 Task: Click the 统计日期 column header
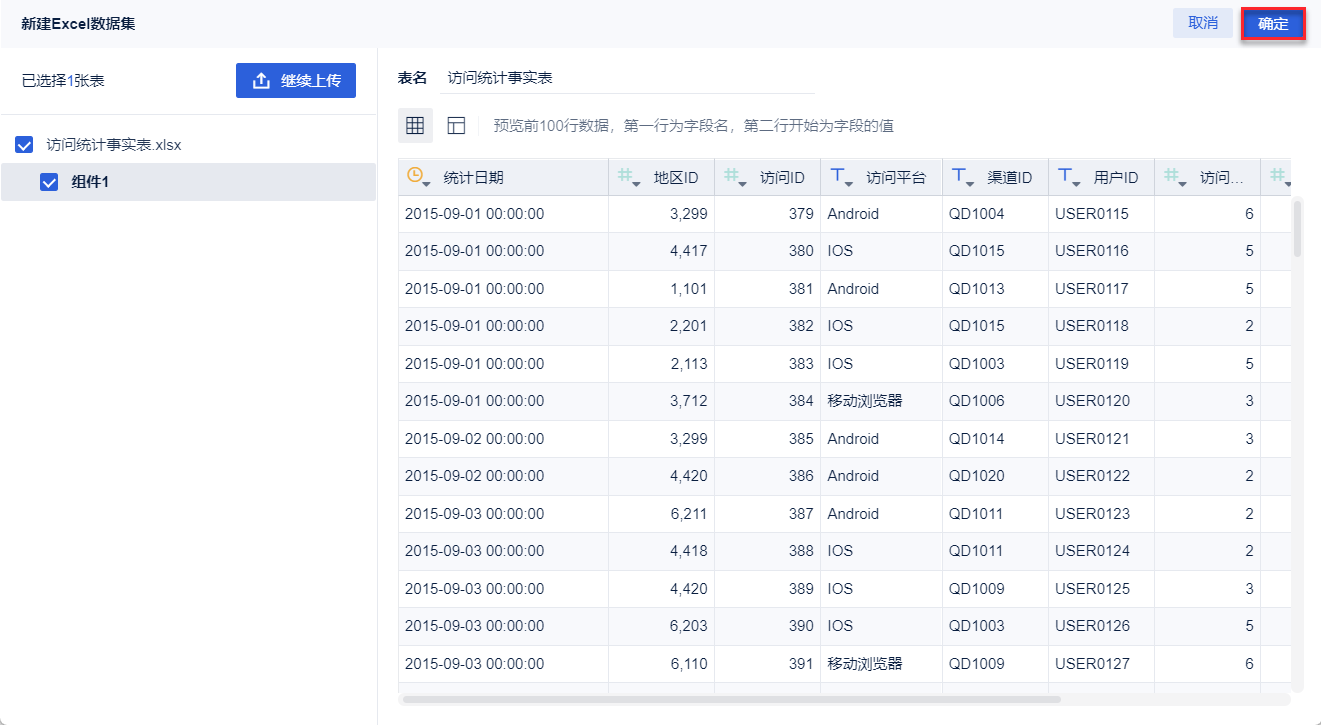(x=474, y=178)
